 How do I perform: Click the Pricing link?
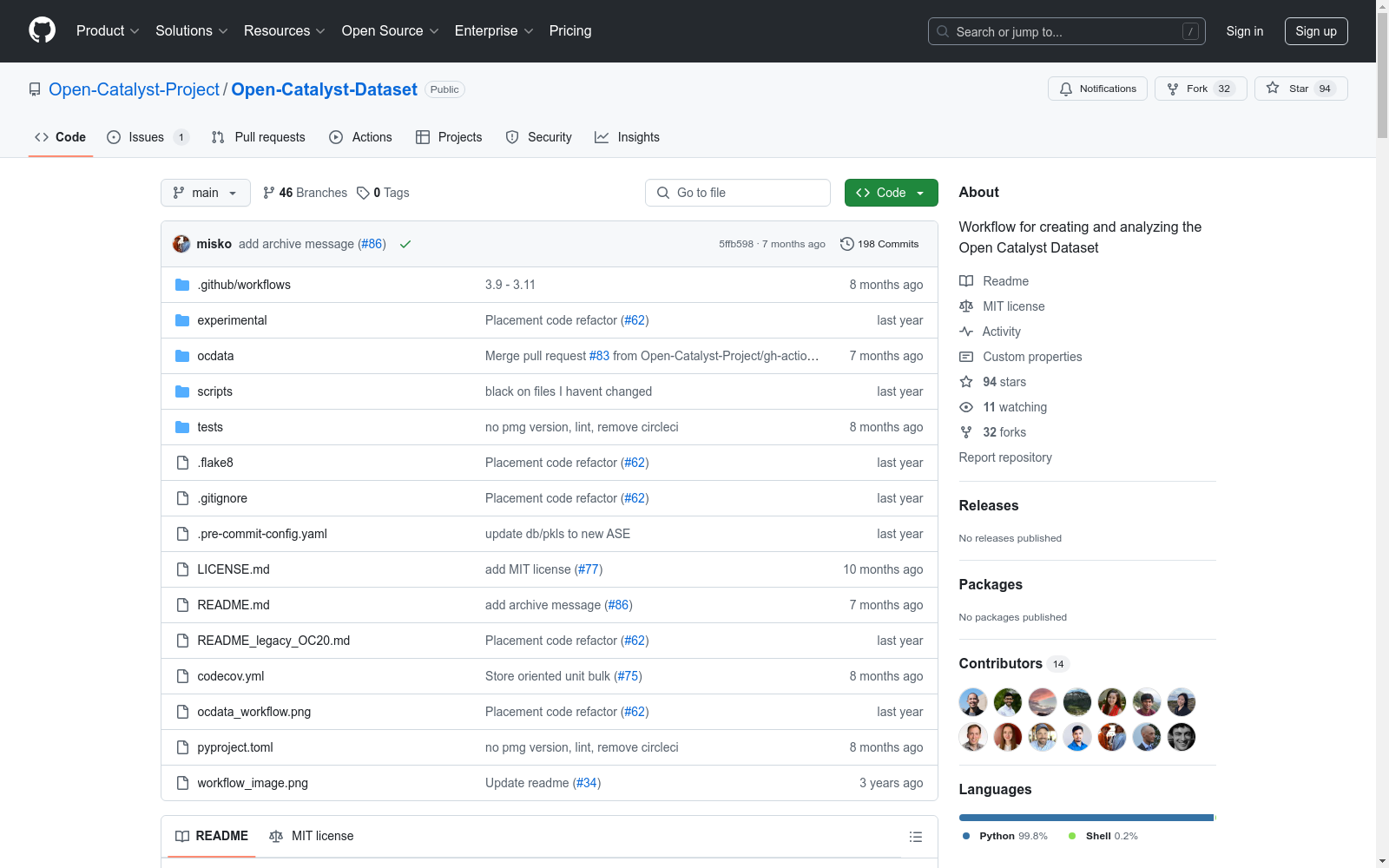(570, 30)
